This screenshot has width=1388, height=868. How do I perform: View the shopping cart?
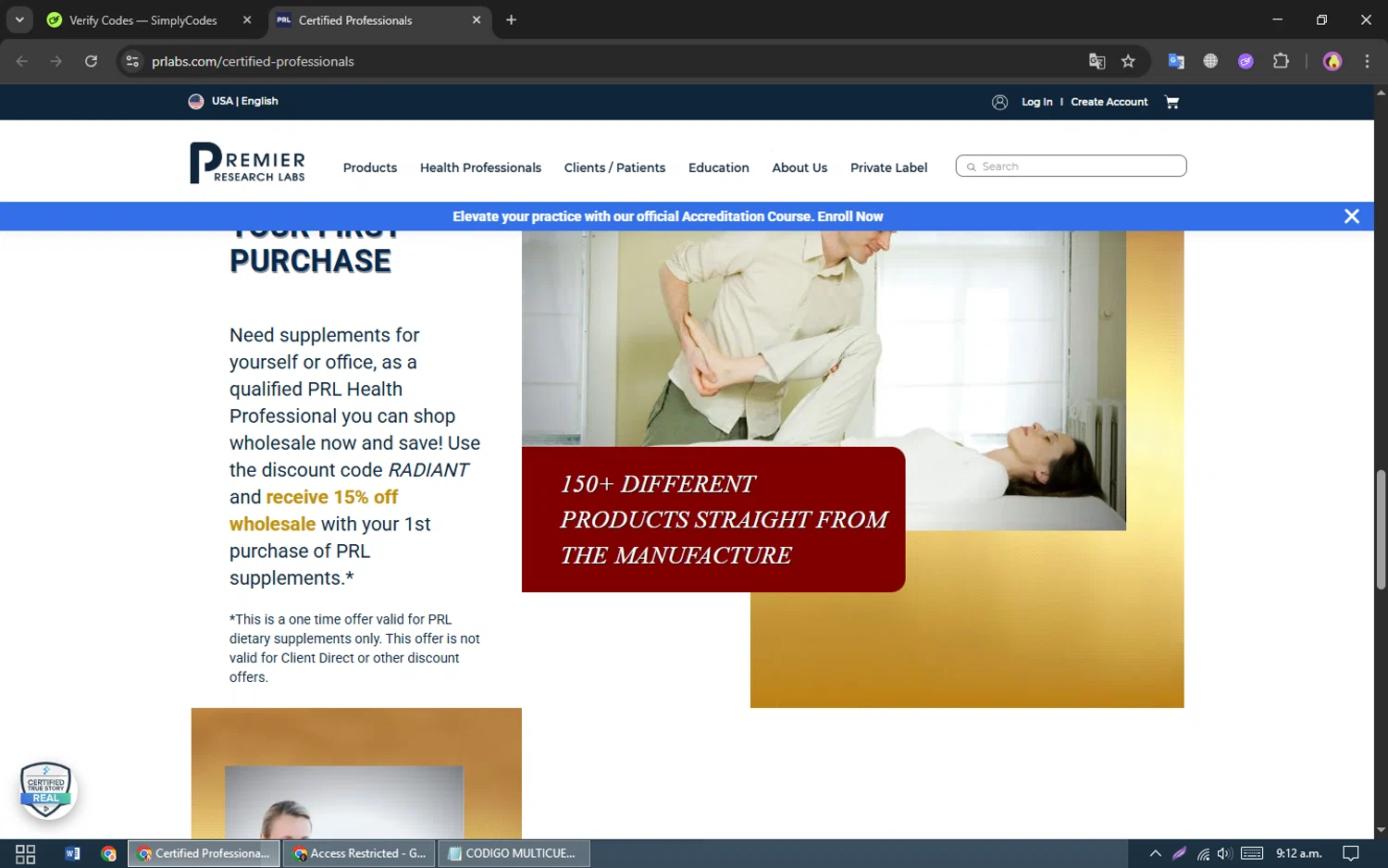1171,102
